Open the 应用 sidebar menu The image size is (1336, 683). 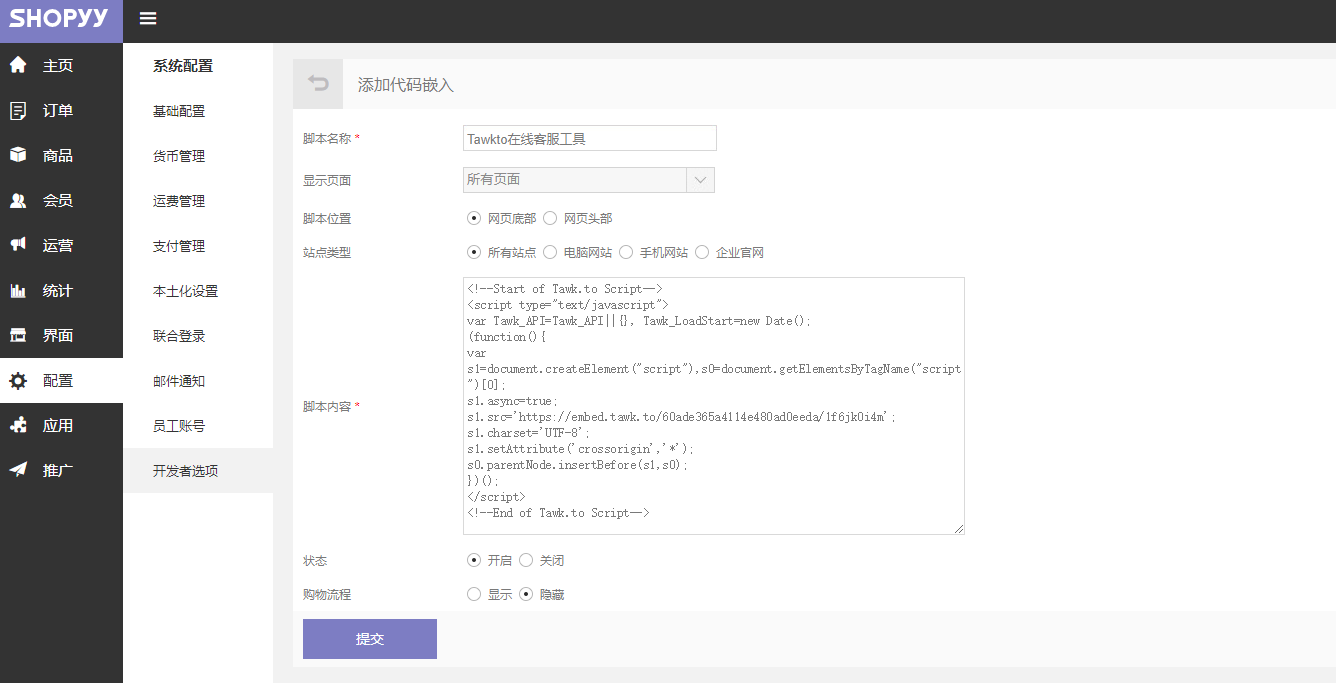pyautogui.click(x=61, y=426)
